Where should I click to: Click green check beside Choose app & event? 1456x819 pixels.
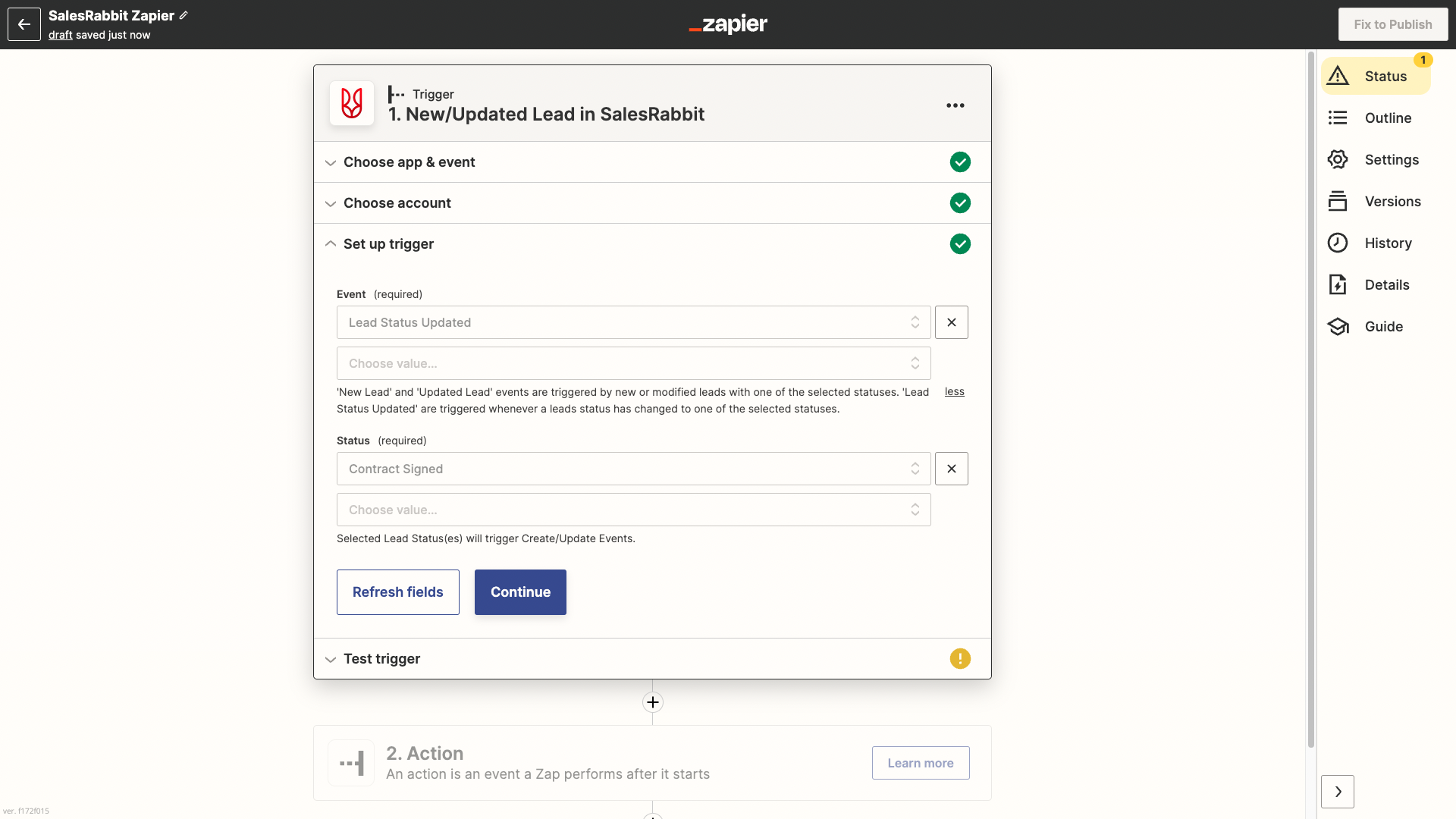pyautogui.click(x=960, y=162)
